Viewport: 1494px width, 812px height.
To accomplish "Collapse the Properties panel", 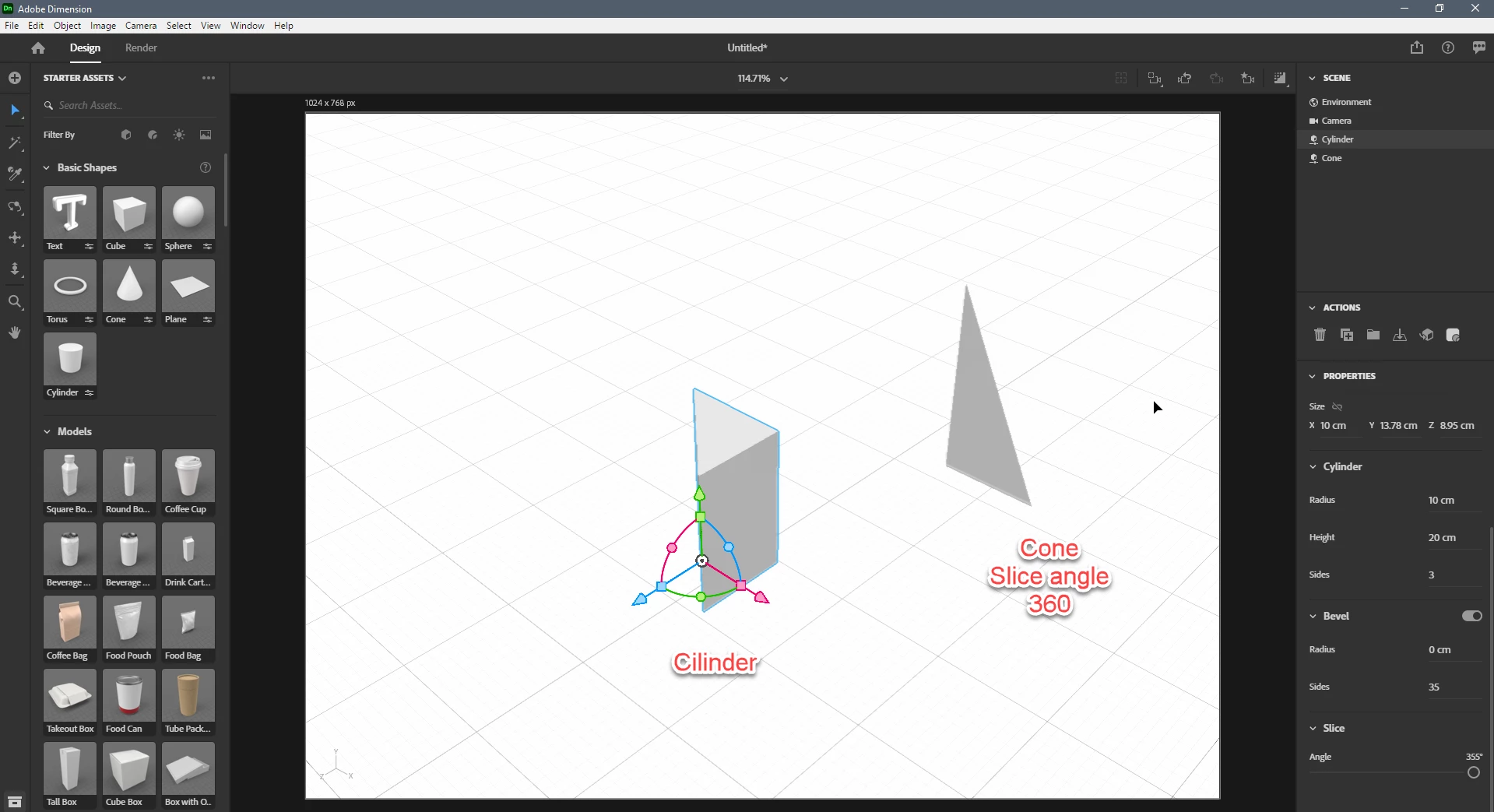I will 1312,376.
